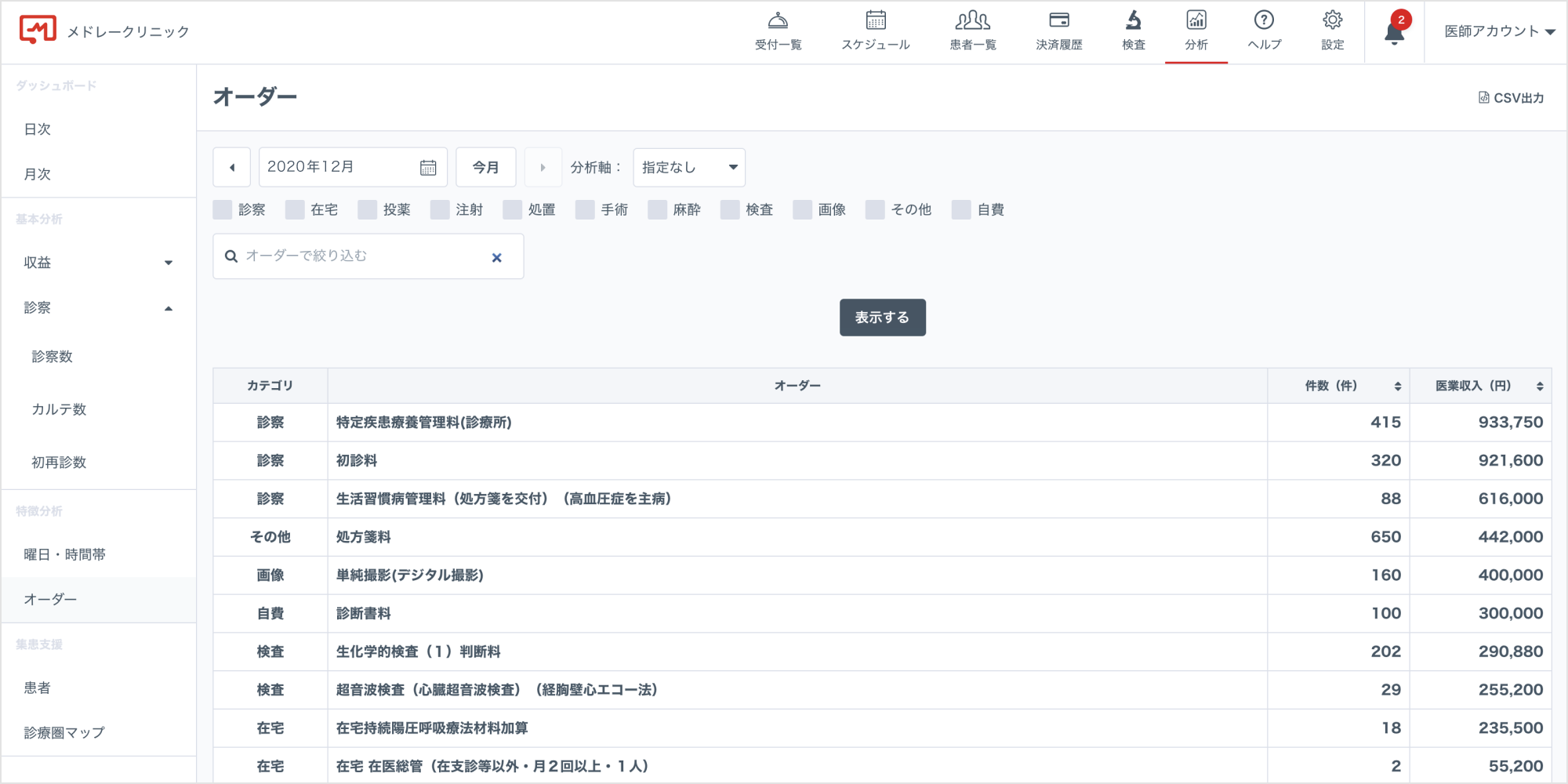Open the 分析軸 指定なし dropdown
The image size is (1568, 784).
click(x=688, y=167)
